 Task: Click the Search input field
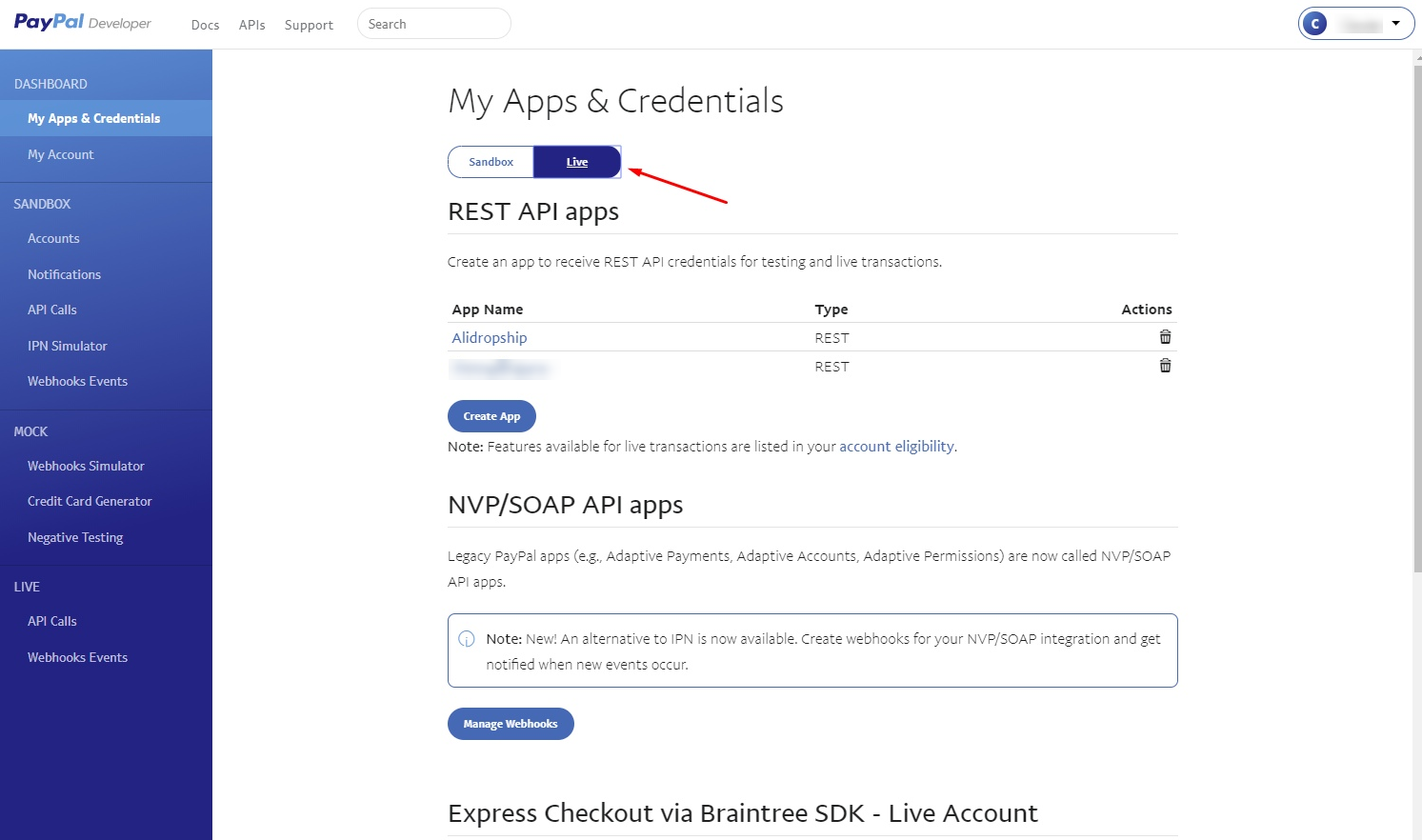[x=434, y=24]
